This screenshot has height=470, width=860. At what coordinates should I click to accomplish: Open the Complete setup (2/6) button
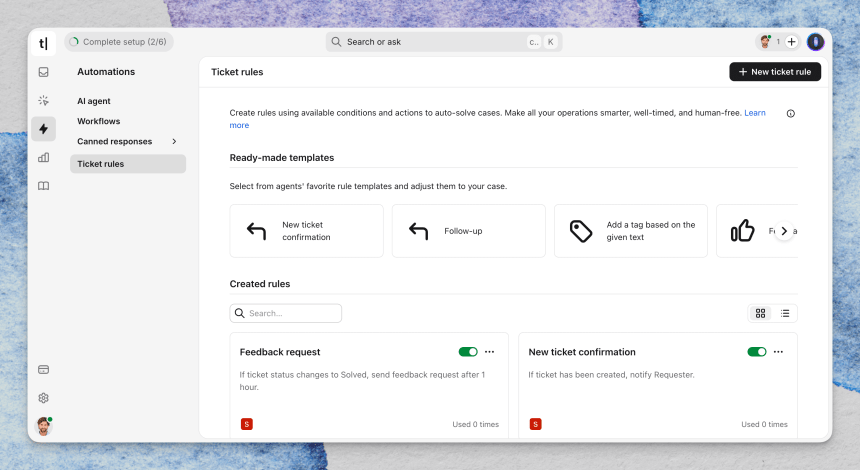click(x=119, y=42)
